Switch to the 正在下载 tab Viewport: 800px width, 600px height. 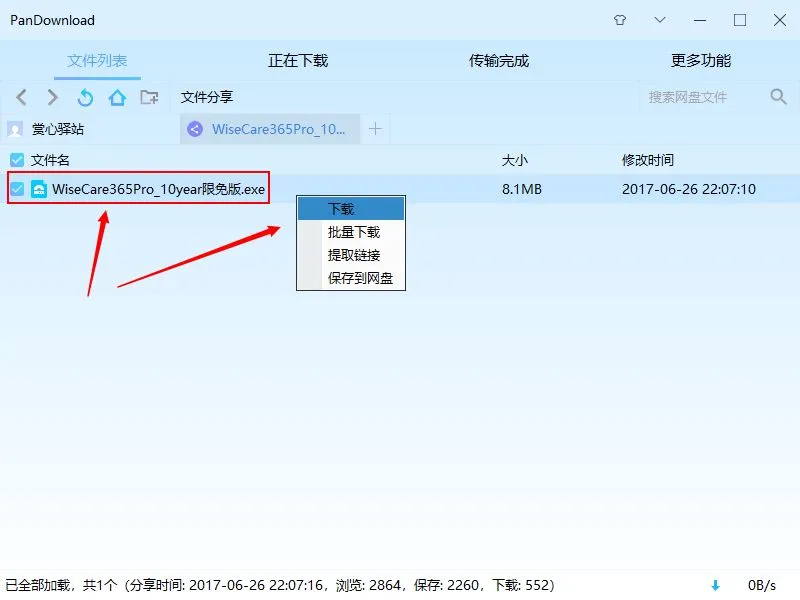coord(298,61)
